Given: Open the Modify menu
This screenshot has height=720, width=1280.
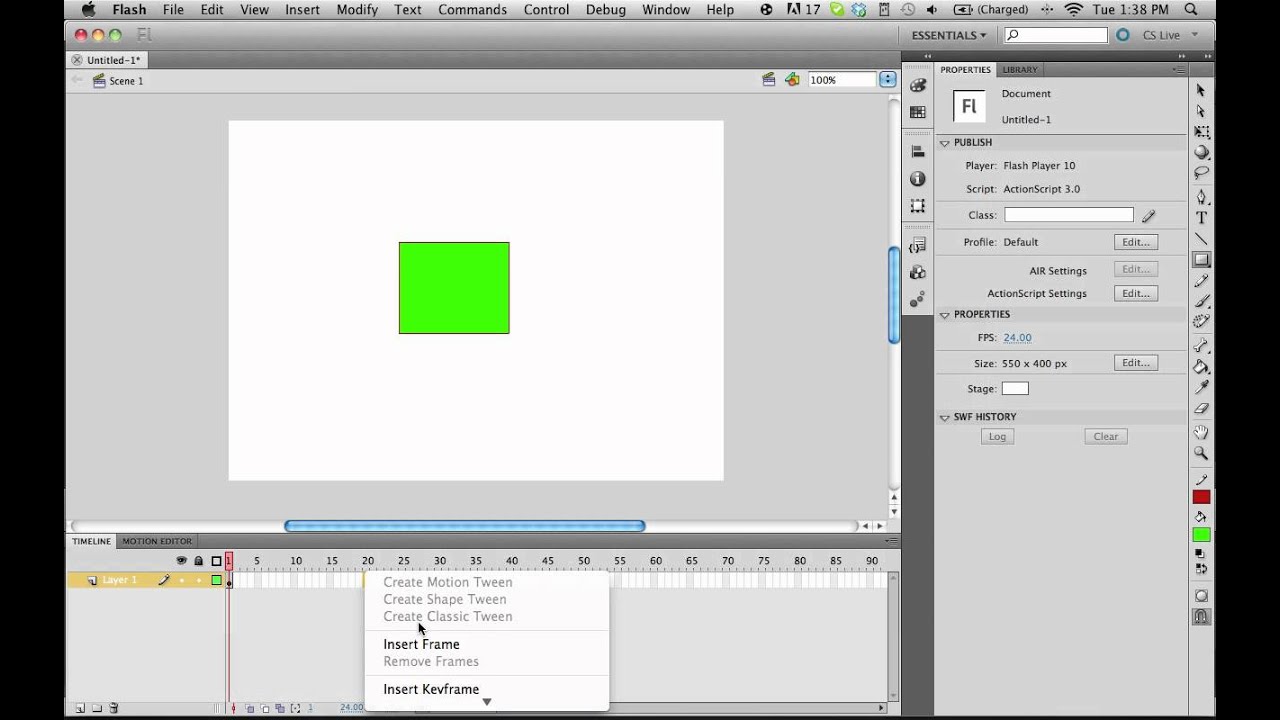Looking at the screenshot, I should tap(357, 10).
